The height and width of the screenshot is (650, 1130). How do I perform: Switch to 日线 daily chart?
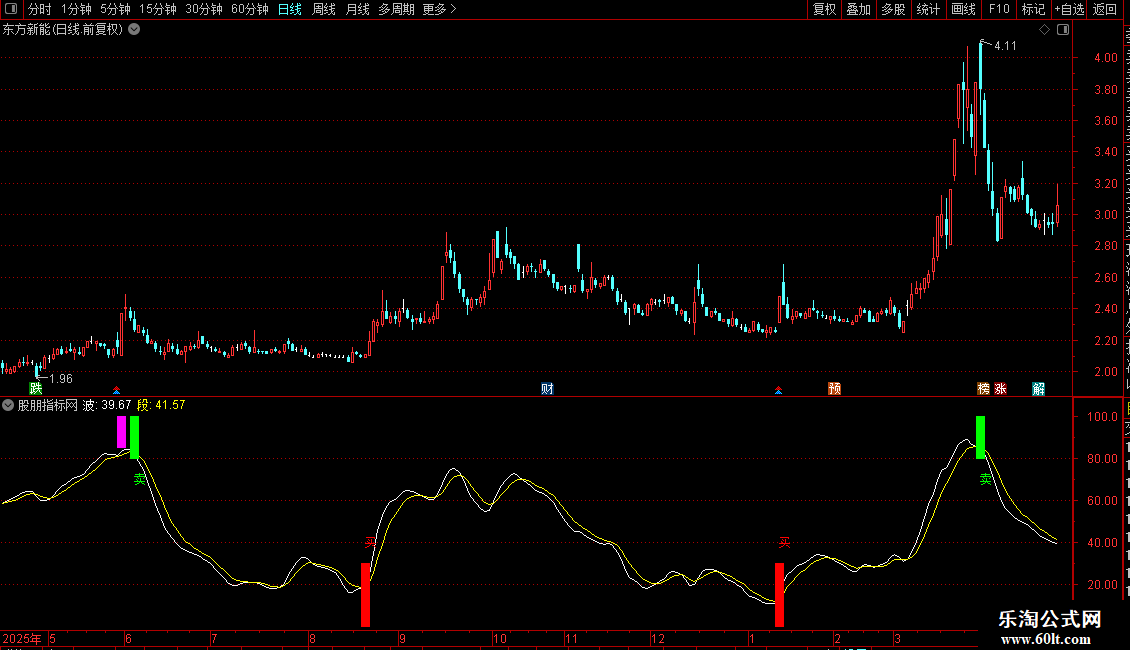[x=290, y=9]
